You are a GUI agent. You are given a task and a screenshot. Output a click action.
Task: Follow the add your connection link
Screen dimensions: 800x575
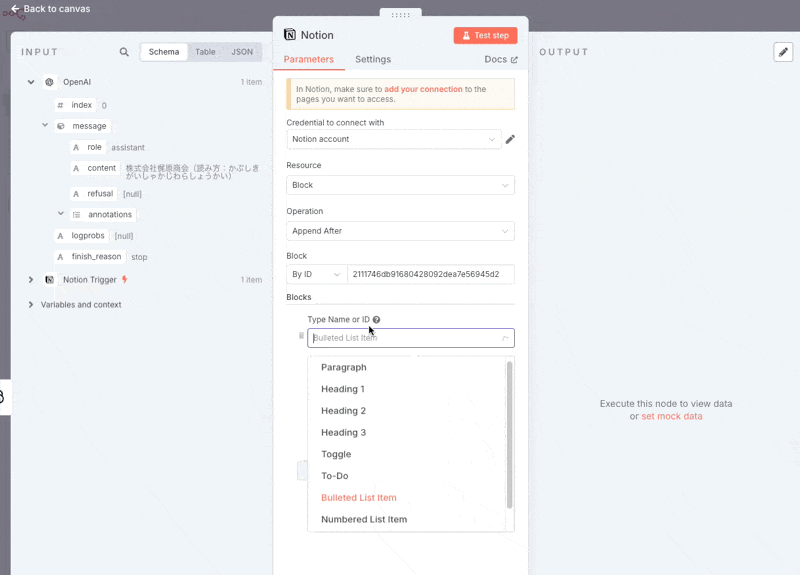pyautogui.click(x=423, y=89)
